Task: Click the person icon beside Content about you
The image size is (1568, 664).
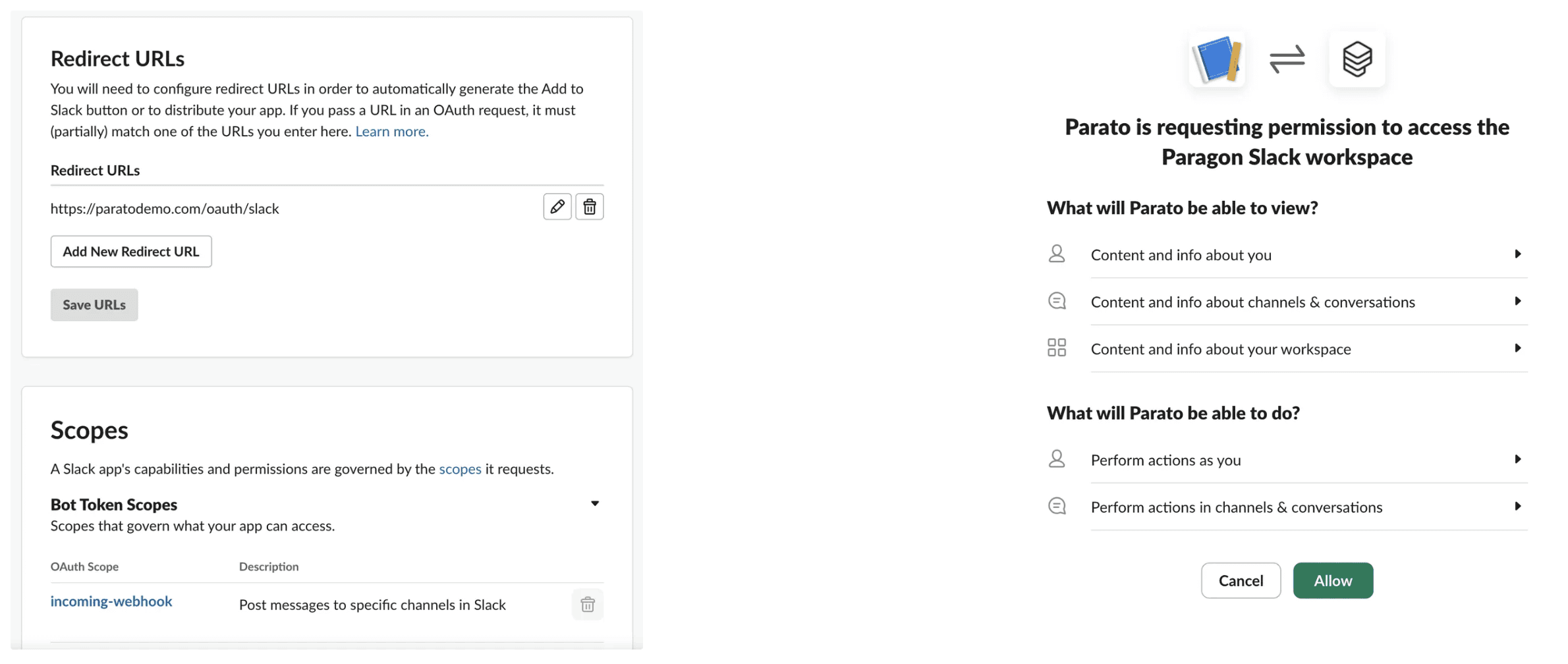Action: 1057,254
